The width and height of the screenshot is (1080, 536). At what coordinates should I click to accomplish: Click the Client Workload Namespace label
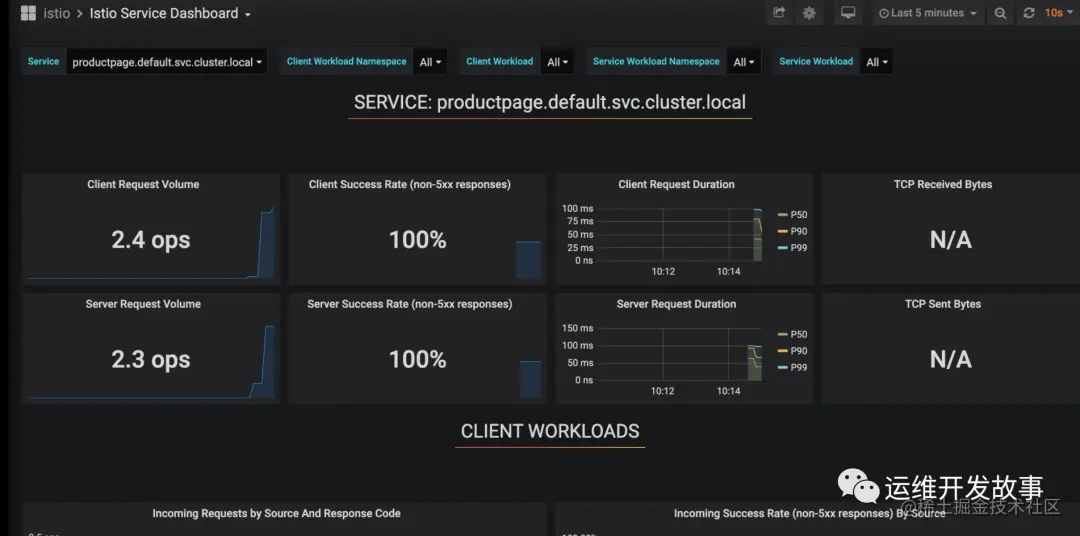pos(346,61)
